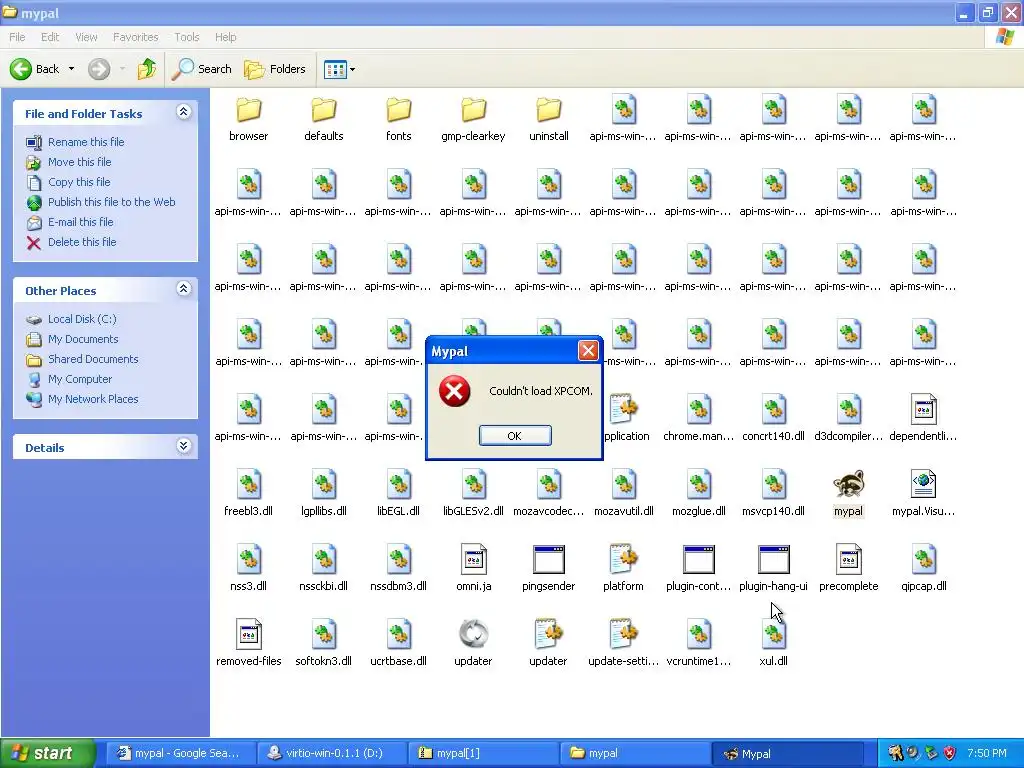
Task: Open Local Disk (C:) link
Action: 82,319
